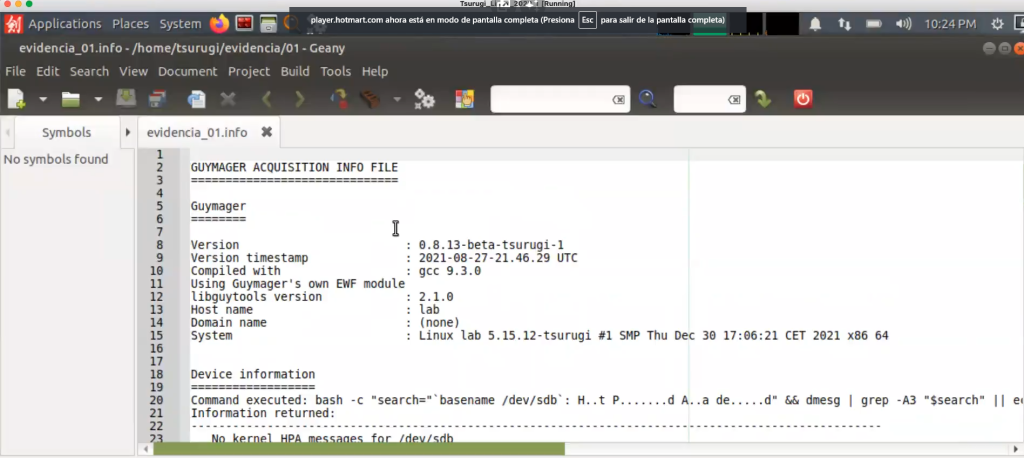
Task: Switch to evidencia_01.info document tab
Action: [x=197, y=133]
